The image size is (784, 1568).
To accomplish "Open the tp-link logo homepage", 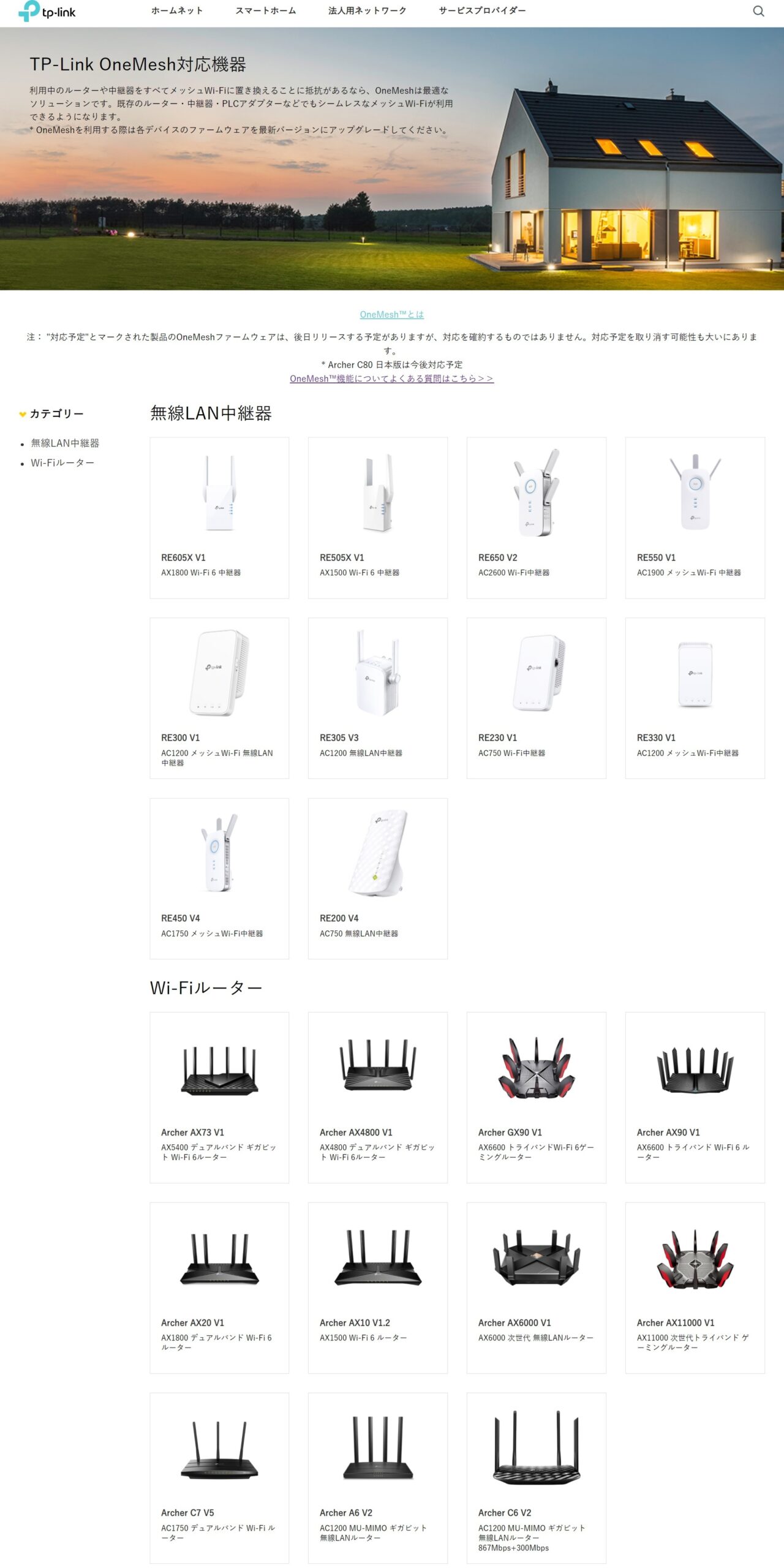I will click(47, 11).
